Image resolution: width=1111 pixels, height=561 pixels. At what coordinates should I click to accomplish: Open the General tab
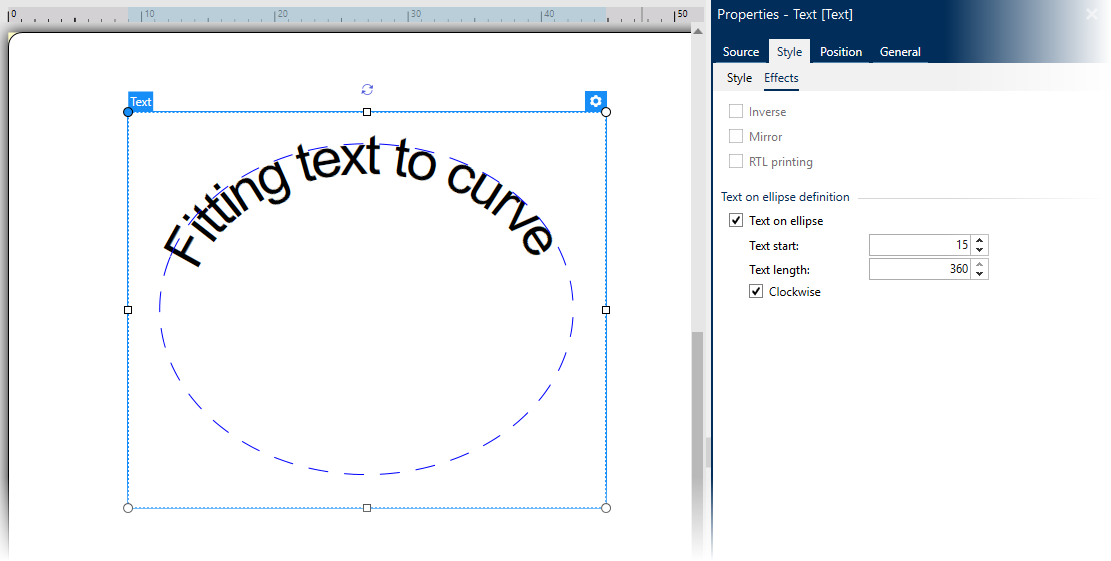[900, 52]
